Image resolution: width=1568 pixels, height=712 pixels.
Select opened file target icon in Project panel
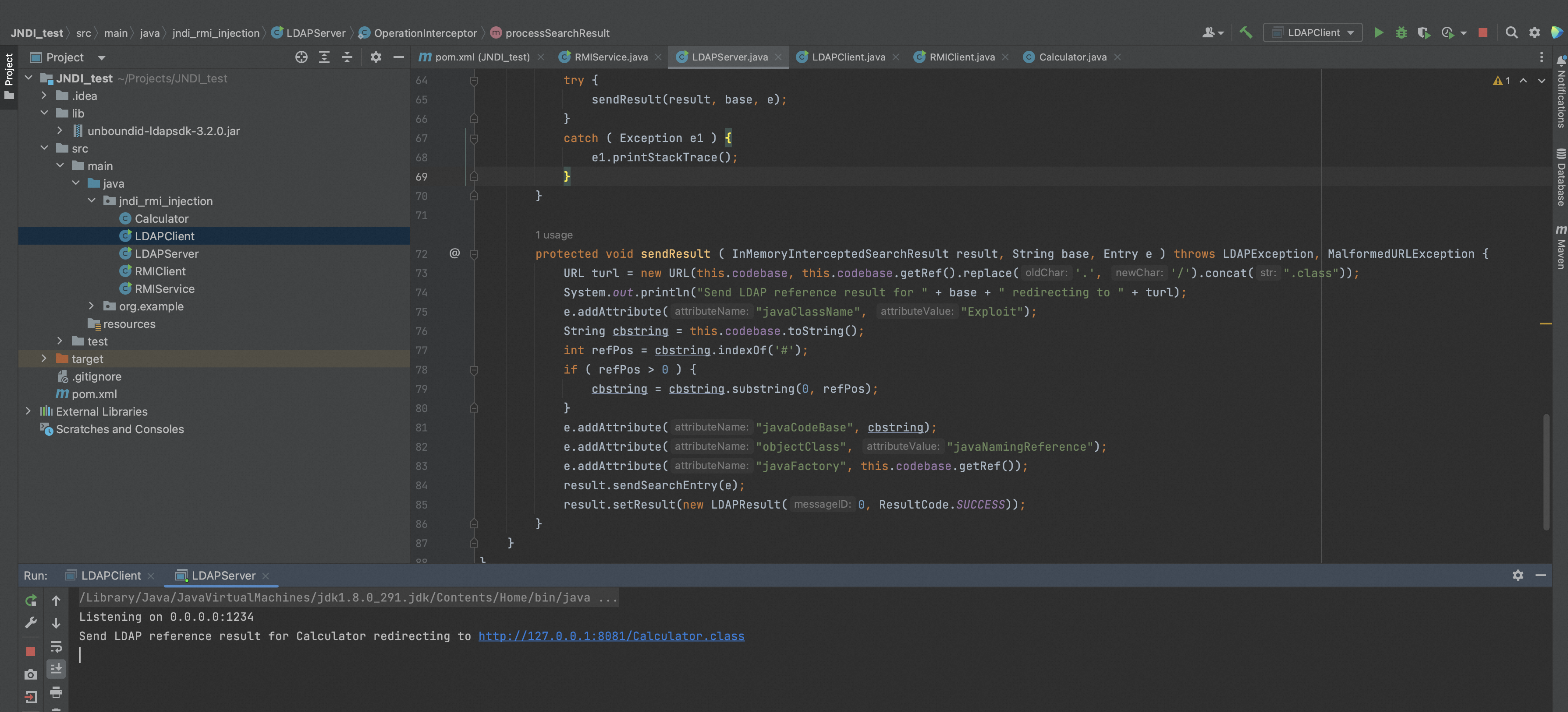(302, 57)
